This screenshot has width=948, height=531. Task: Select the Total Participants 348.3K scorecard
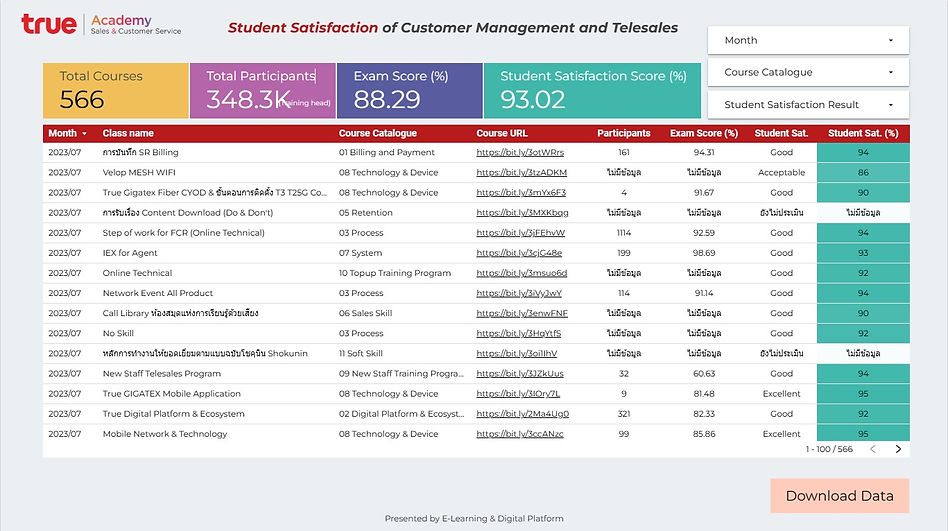coord(262,91)
